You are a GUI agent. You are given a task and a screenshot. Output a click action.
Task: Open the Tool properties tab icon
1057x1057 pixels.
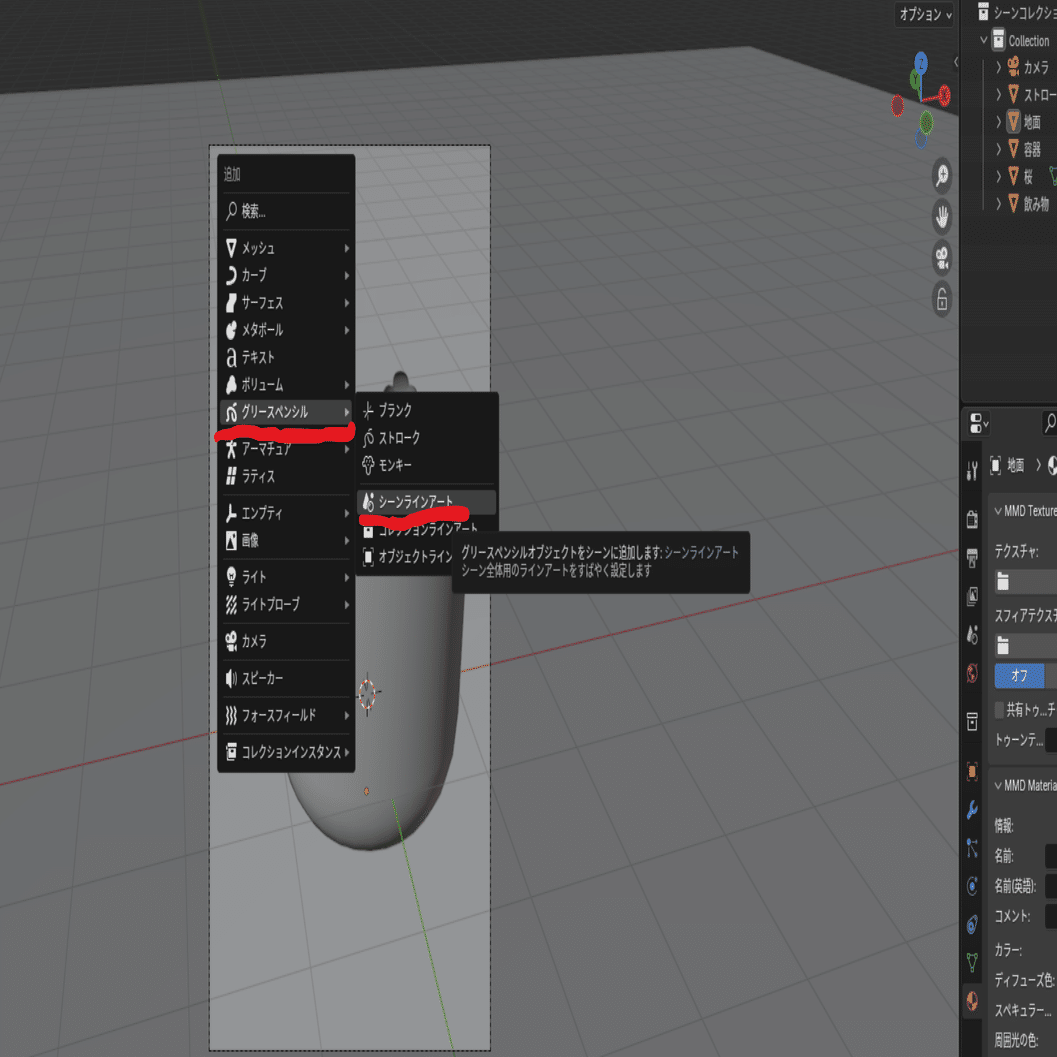point(972,471)
